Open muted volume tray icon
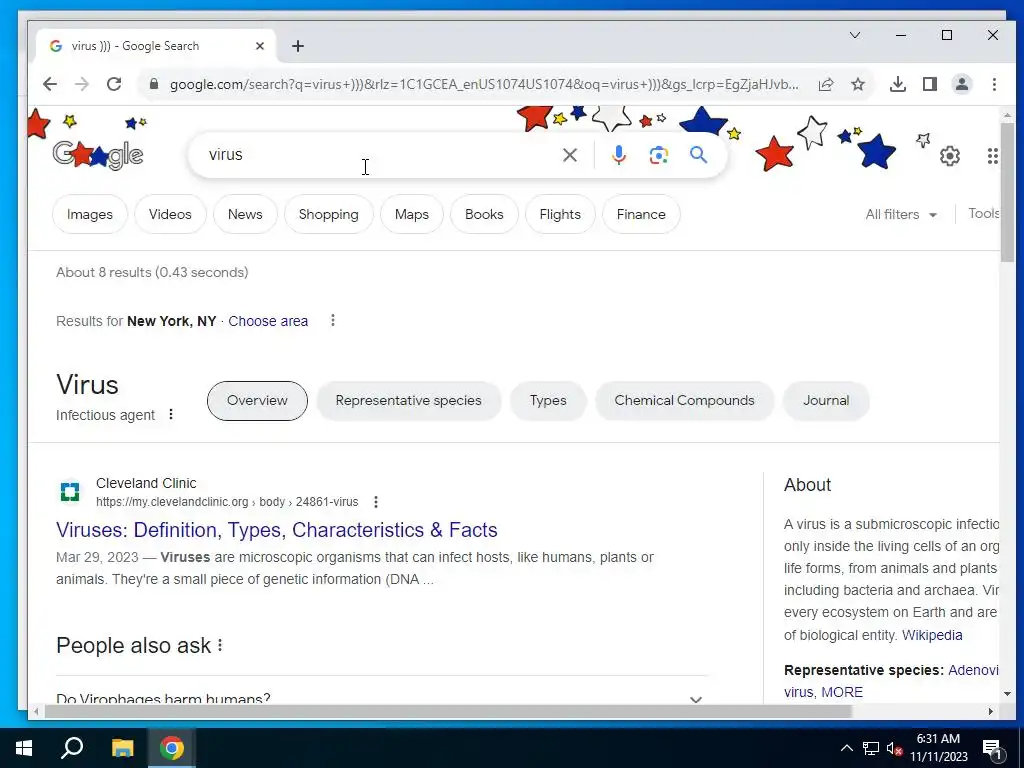 tap(895, 748)
